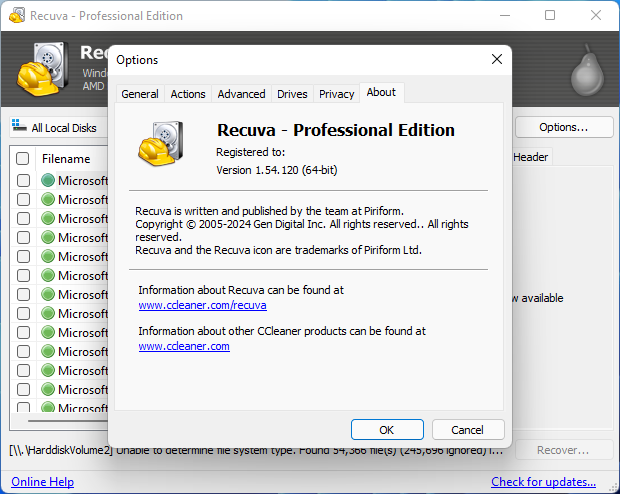Click the Recuva hard-hat logo in About tab
The image size is (620, 494).
point(161,143)
